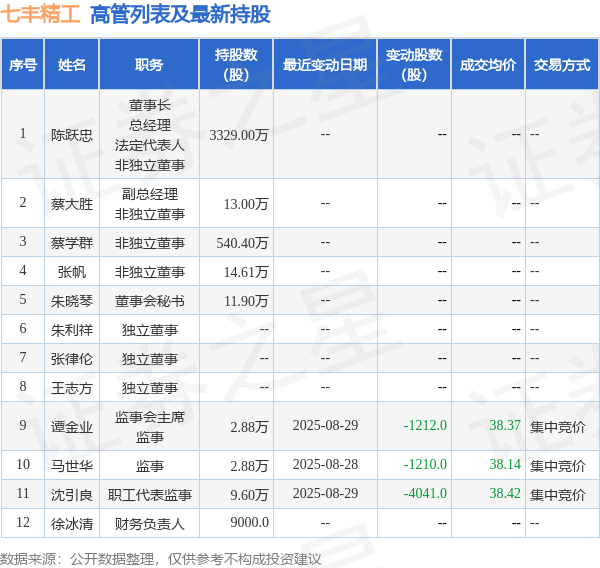
Task: Click 2025-08-29 date in 沈引良's row
Action: pyautogui.click(x=325, y=493)
